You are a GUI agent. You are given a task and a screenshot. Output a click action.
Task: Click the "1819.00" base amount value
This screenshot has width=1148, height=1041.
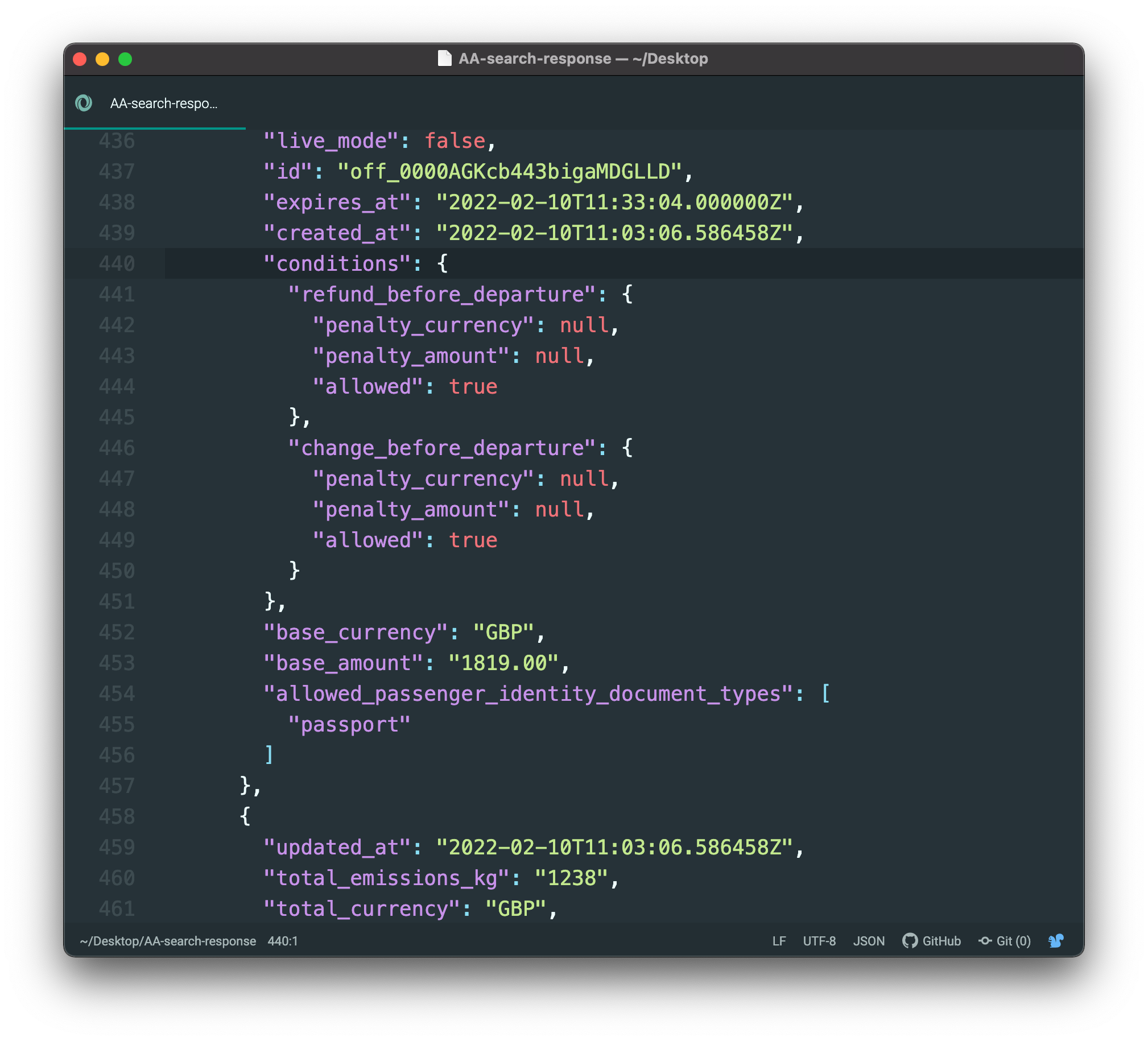504,663
